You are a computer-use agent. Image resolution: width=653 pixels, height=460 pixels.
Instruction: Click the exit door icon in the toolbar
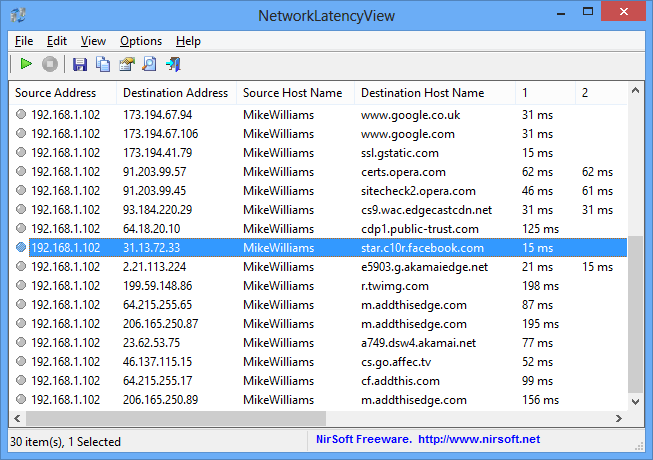pos(173,65)
